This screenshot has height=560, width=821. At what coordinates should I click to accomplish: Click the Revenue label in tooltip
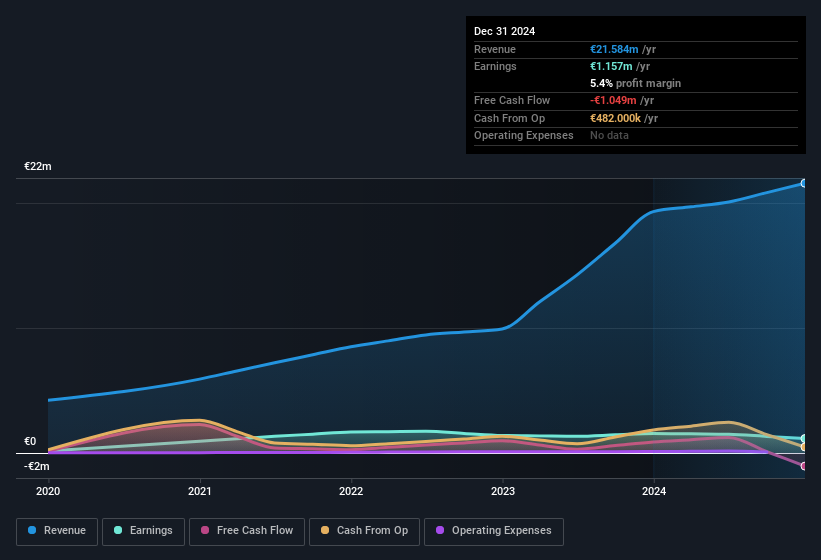(x=495, y=49)
